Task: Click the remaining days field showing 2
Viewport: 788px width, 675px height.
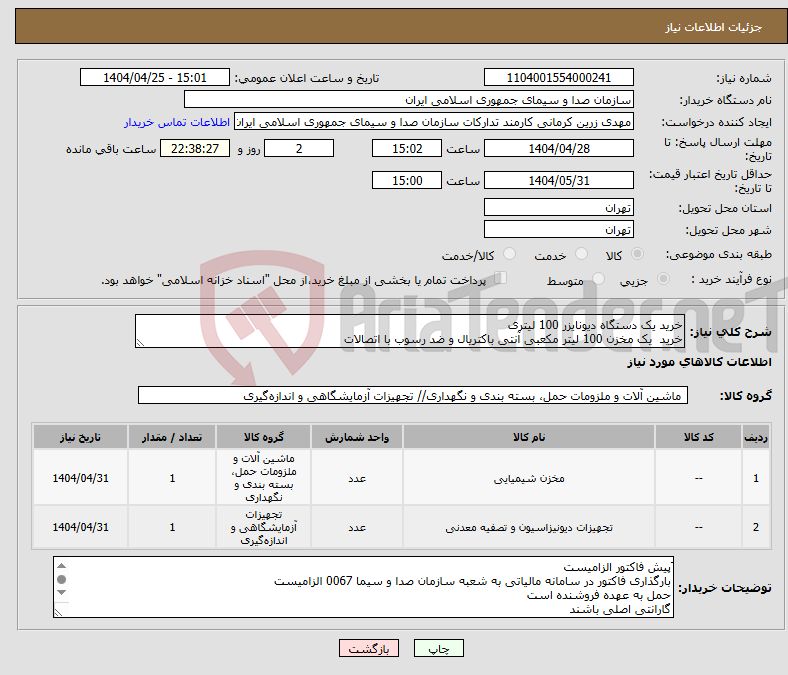Action: [299, 149]
